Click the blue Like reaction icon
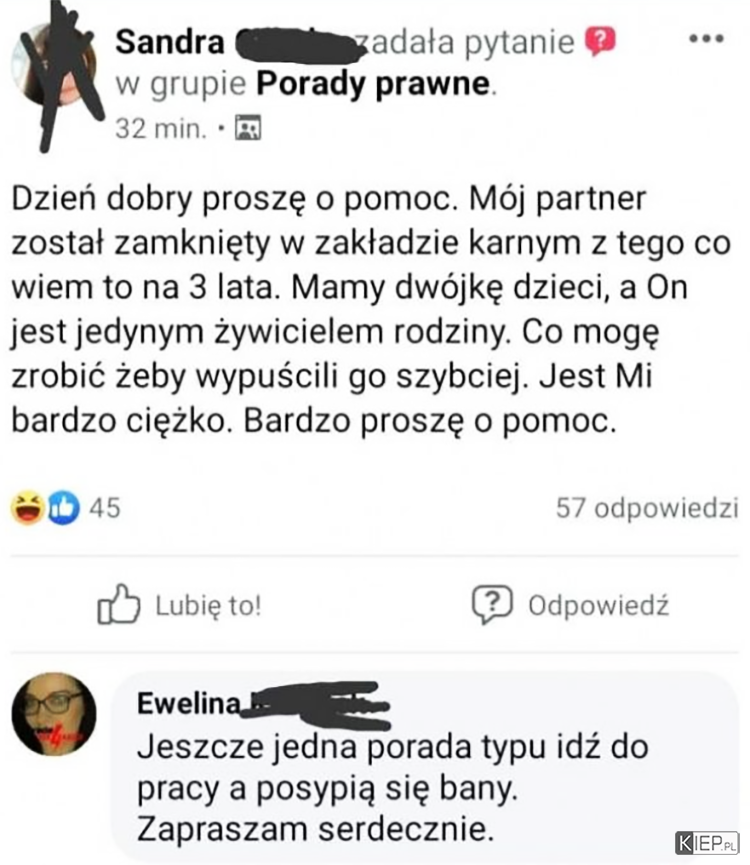Screen dimensions: 750x865 coord(63,508)
